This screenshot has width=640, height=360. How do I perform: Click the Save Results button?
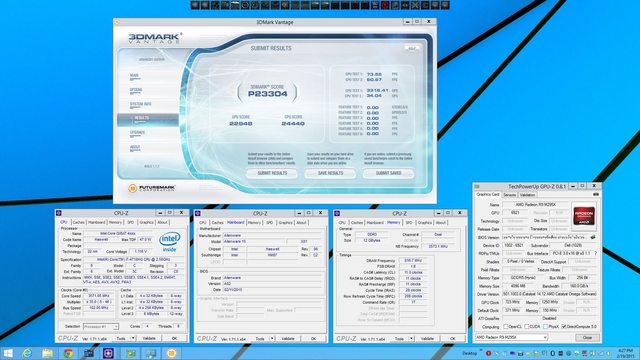pyautogui.click(x=330, y=173)
